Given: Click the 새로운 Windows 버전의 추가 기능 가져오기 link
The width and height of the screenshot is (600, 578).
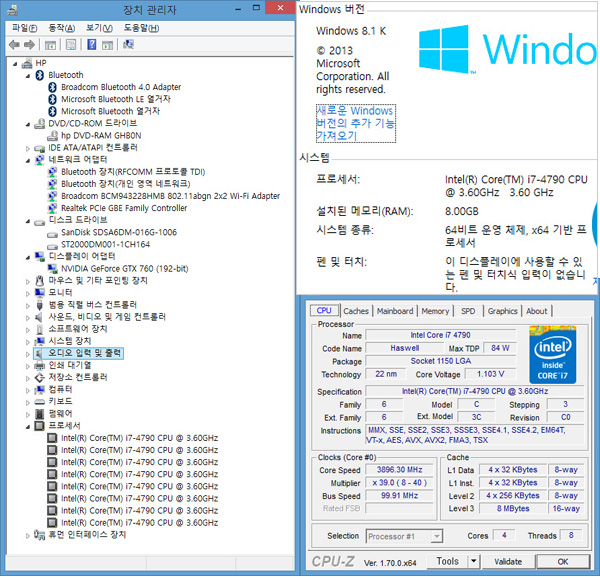Looking at the screenshot, I should click(x=355, y=123).
